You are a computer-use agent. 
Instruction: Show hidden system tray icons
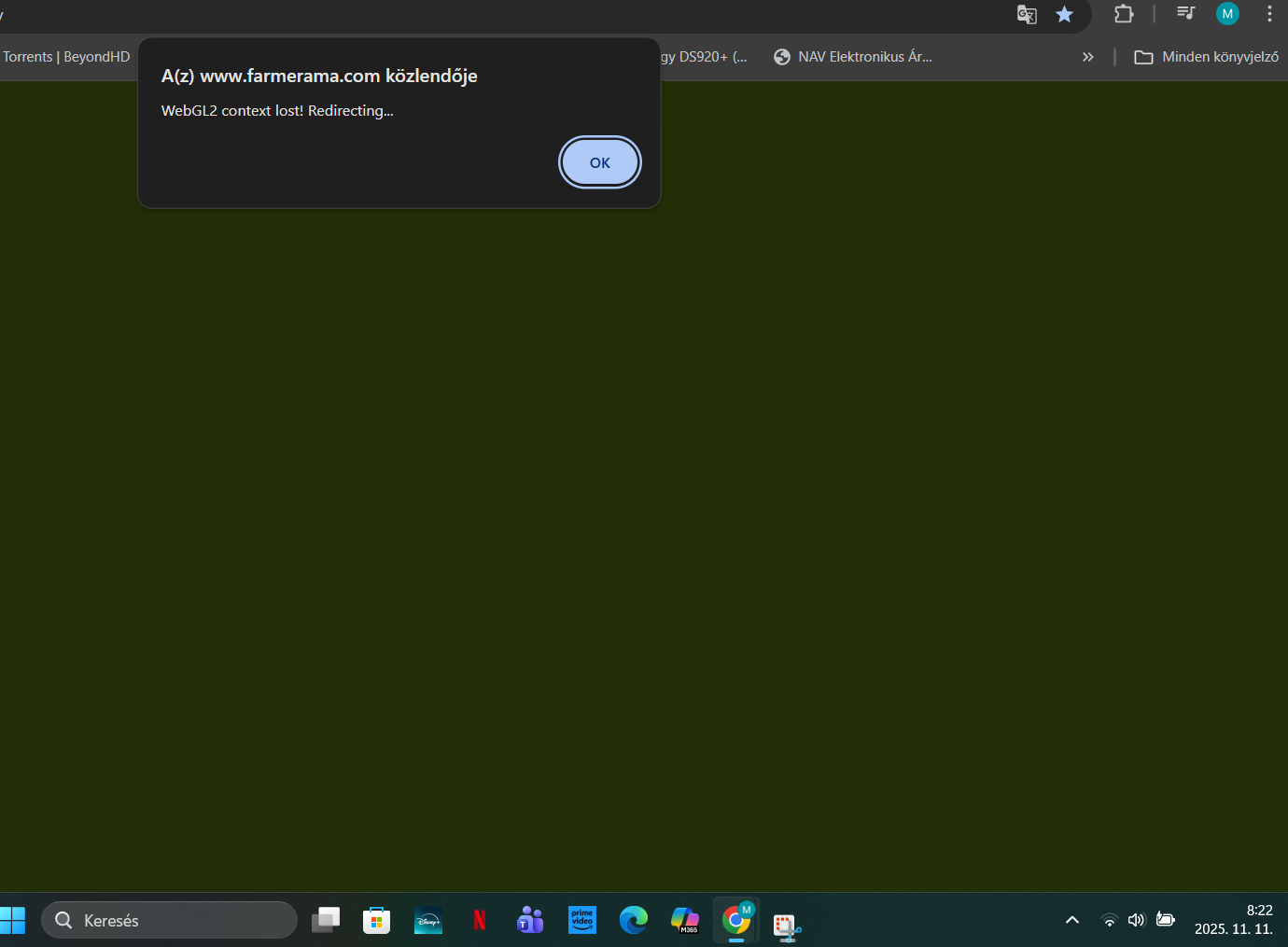coord(1072,921)
